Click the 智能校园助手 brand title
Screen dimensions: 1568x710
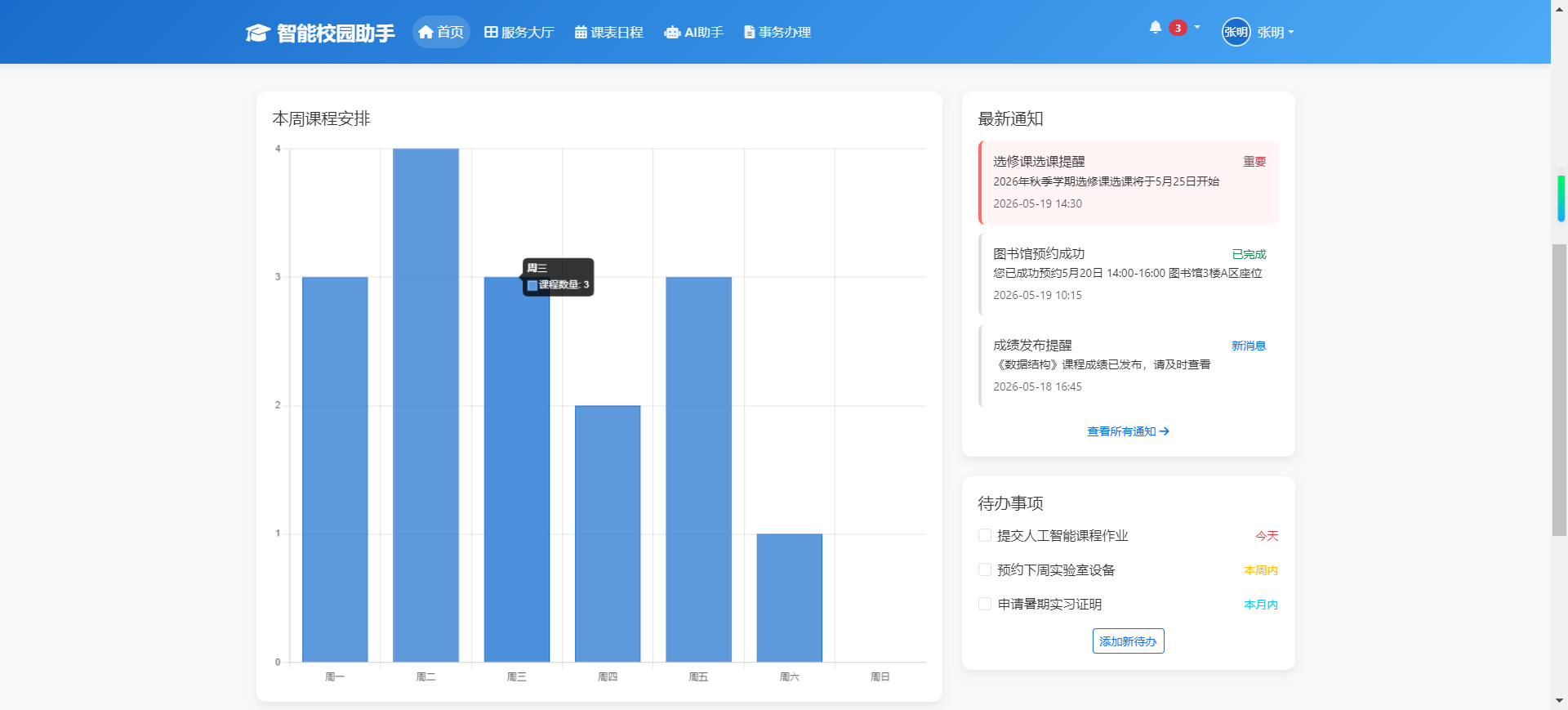pyautogui.click(x=336, y=33)
